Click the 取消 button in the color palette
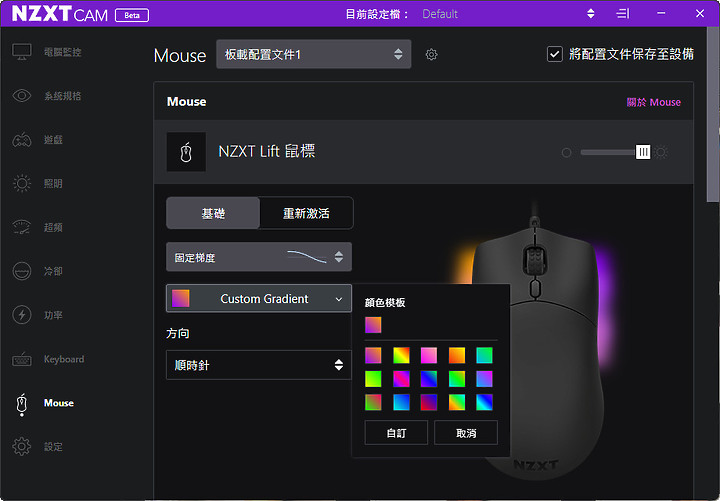The width and height of the screenshot is (720, 501). (466, 433)
